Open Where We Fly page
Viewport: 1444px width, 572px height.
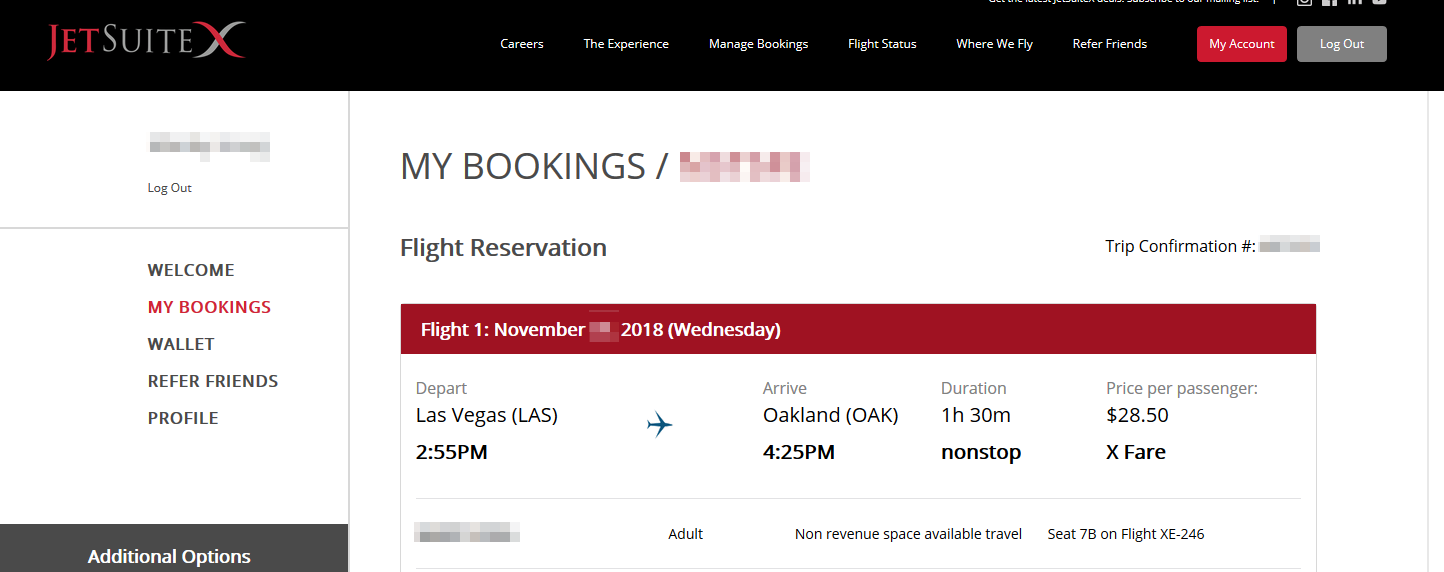coord(994,44)
